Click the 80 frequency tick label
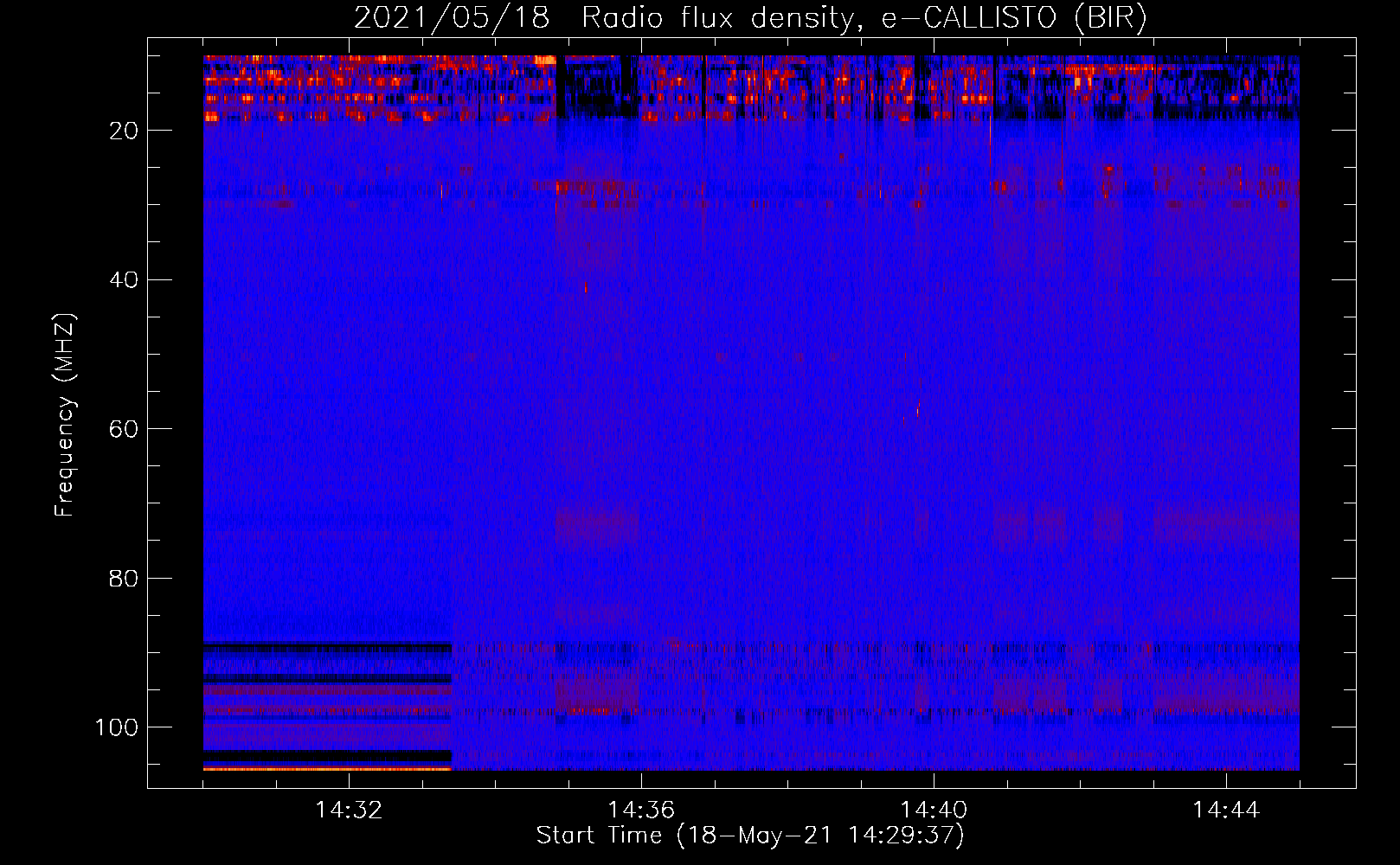Screen dimensions: 1400x865 pos(125,578)
